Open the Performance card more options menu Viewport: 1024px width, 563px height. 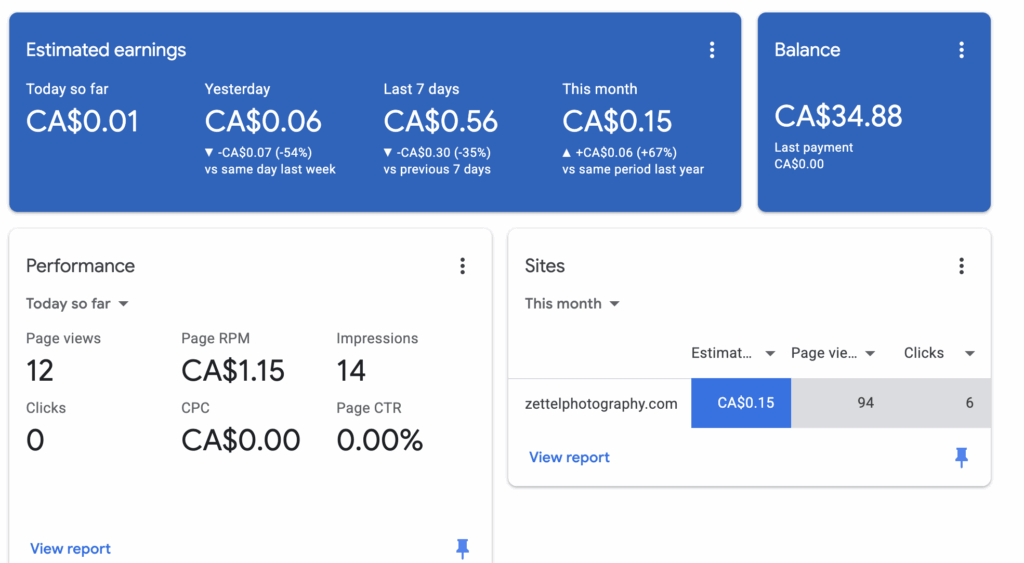pos(462,266)
